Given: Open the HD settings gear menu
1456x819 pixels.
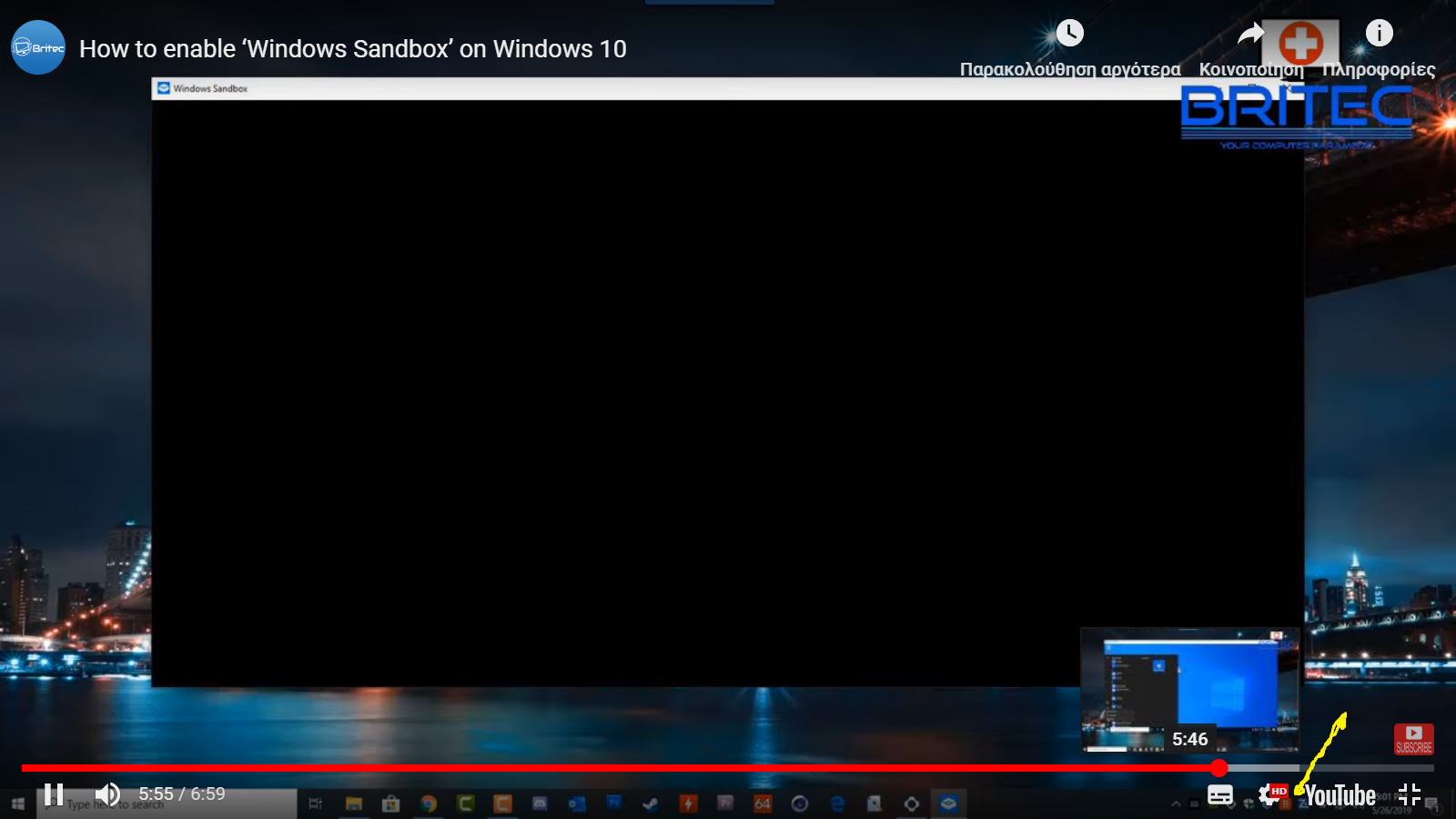Looking at the screenshot, I should [x=1272, y=794].
